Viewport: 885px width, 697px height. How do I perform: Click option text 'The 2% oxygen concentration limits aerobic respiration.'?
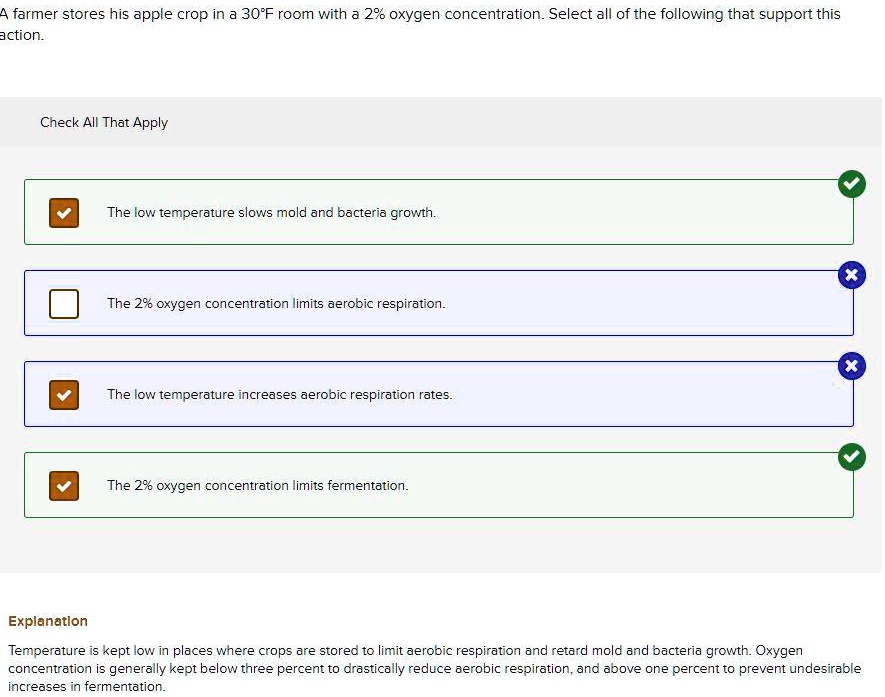[276, 304]
